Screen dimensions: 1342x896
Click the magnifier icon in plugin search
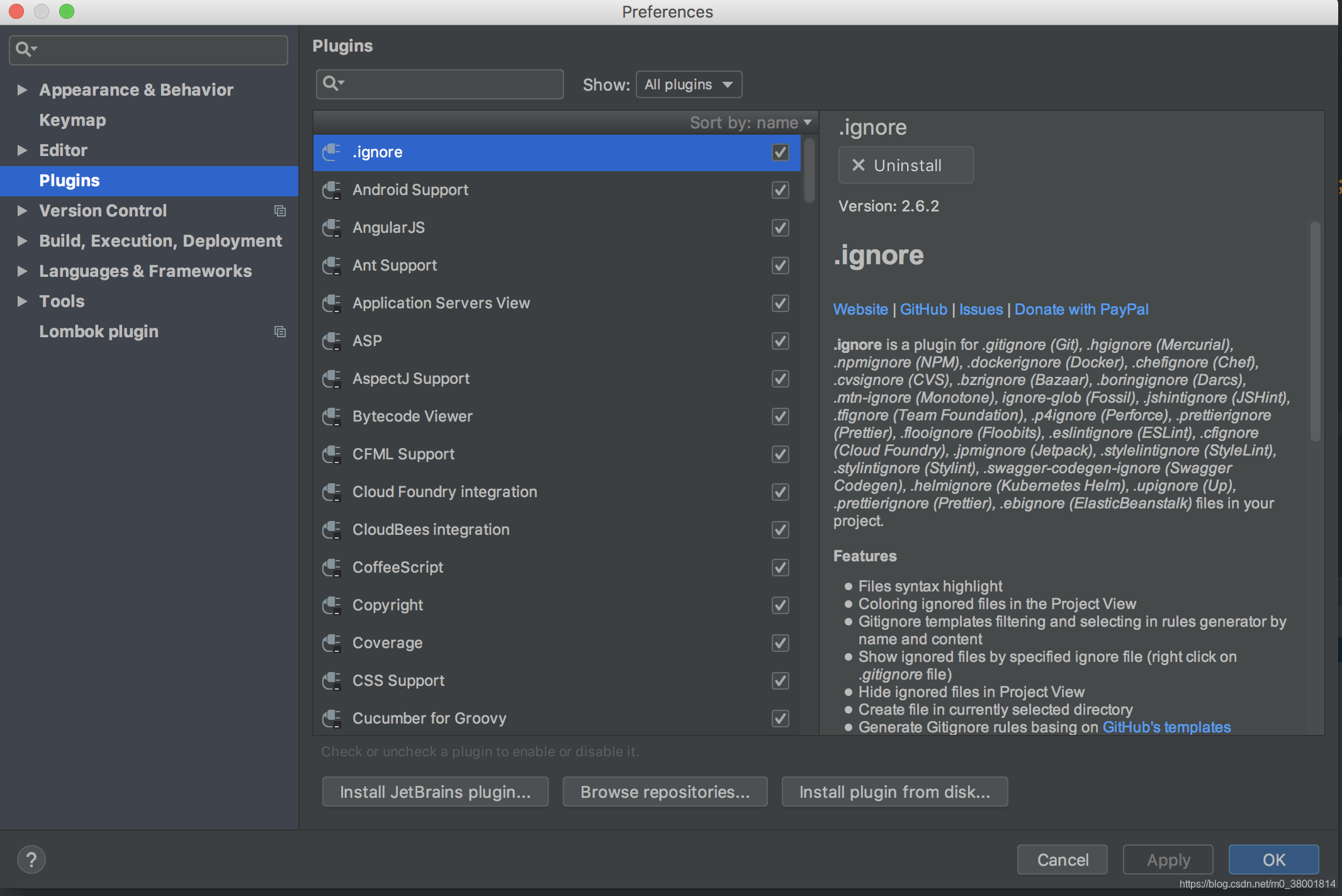coord(332,84)
